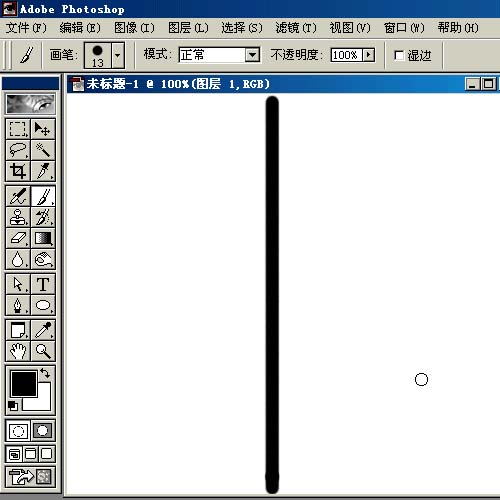
Task: Switch to full screen mode
Action: click(47, 454)
